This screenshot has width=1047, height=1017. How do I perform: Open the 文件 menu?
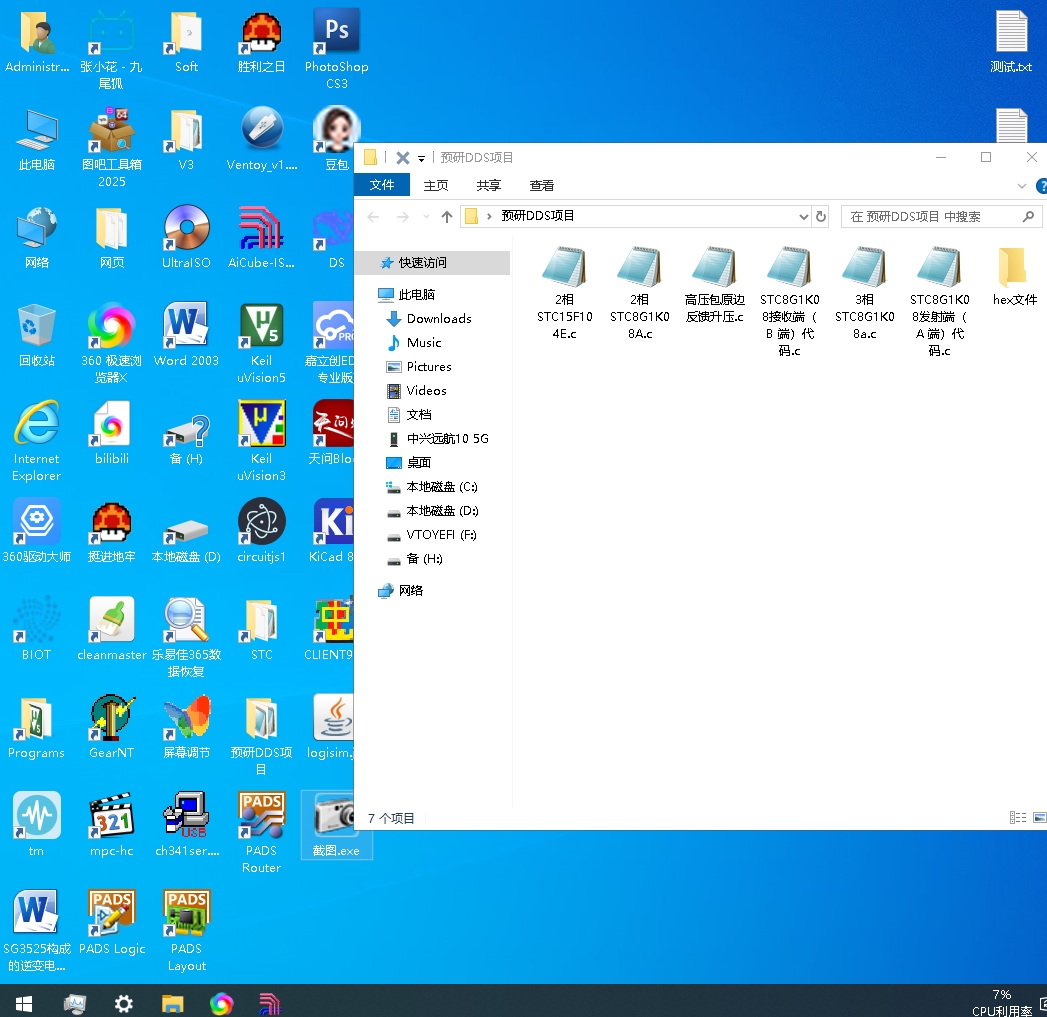pos(382,186)
